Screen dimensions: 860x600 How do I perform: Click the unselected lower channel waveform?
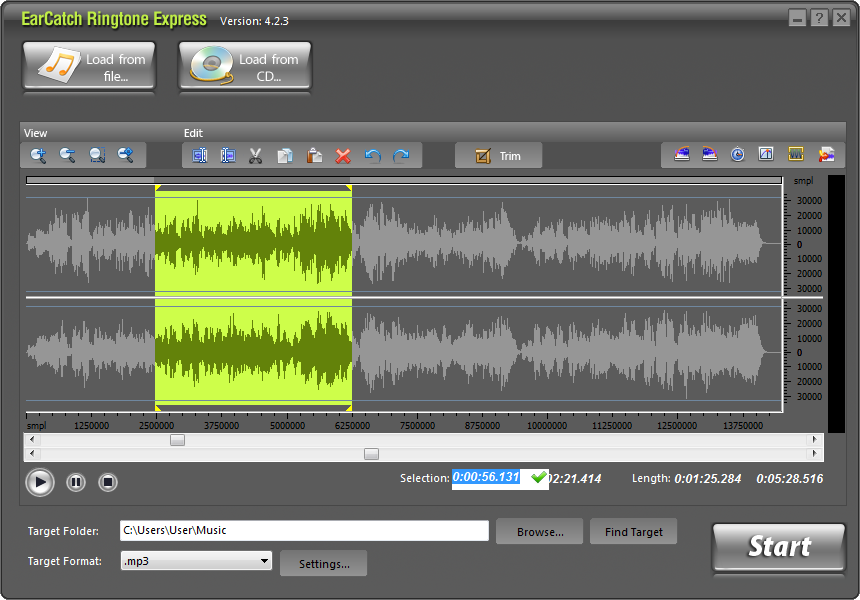(567, 352)
